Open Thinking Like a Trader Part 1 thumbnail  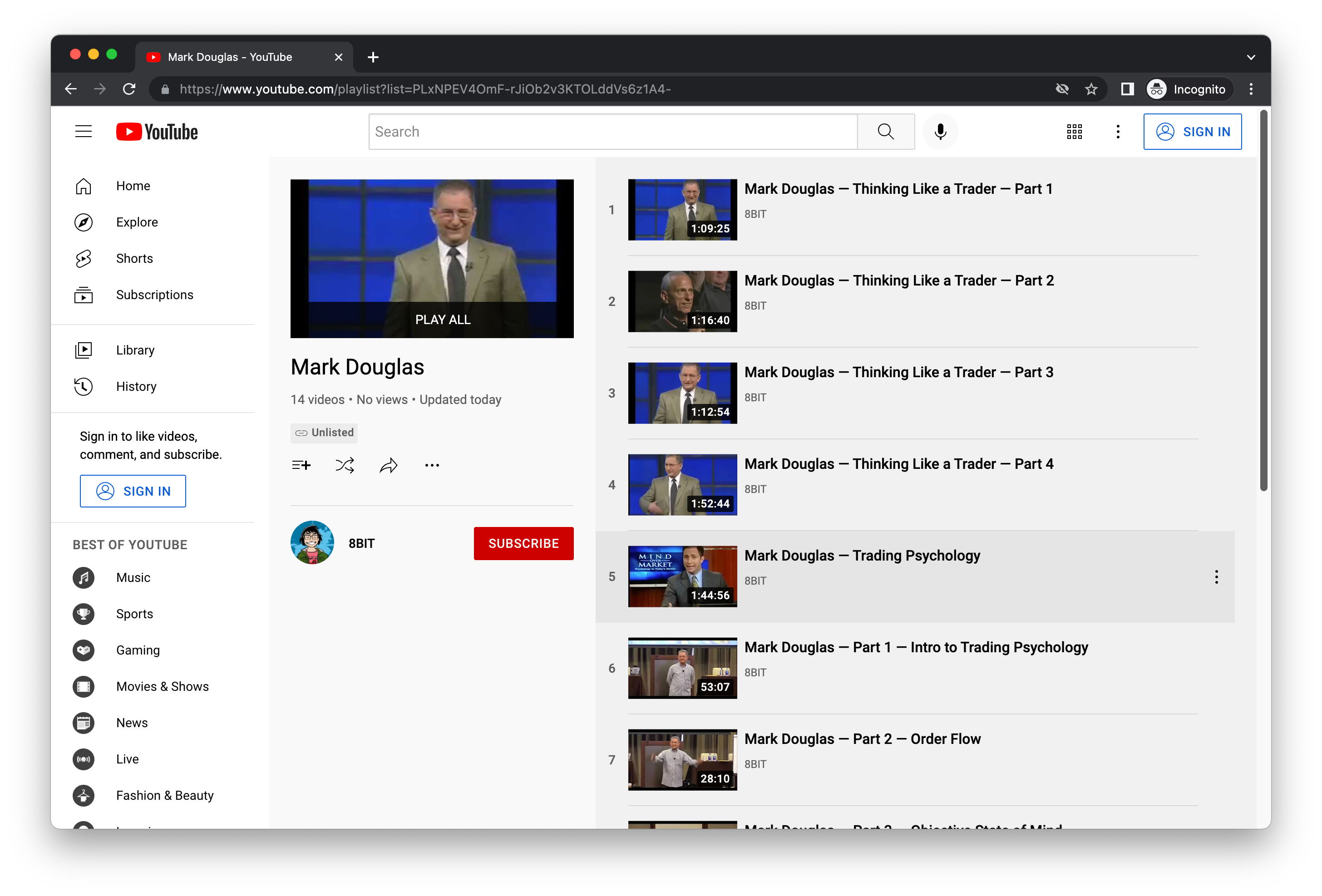point(682,210)
